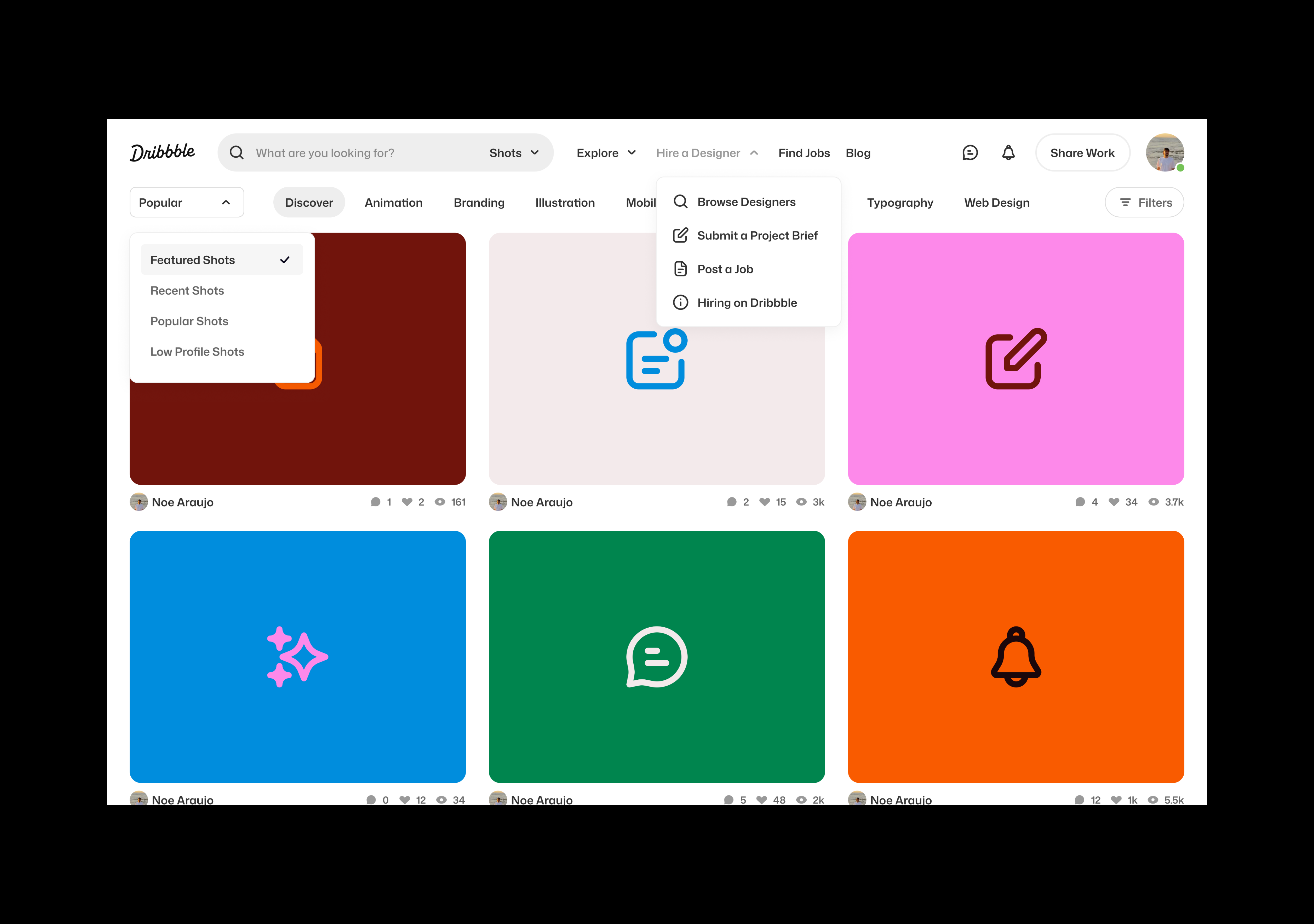Open the Shots dropdown in the search bar

[515, 152]
